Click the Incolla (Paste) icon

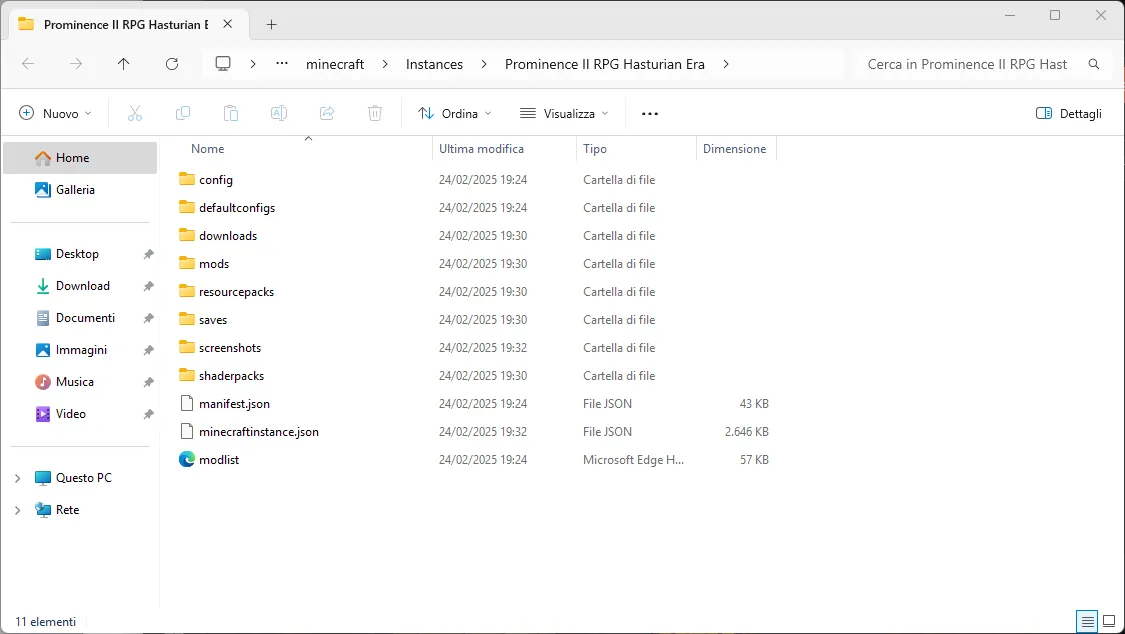coord(231,113)
